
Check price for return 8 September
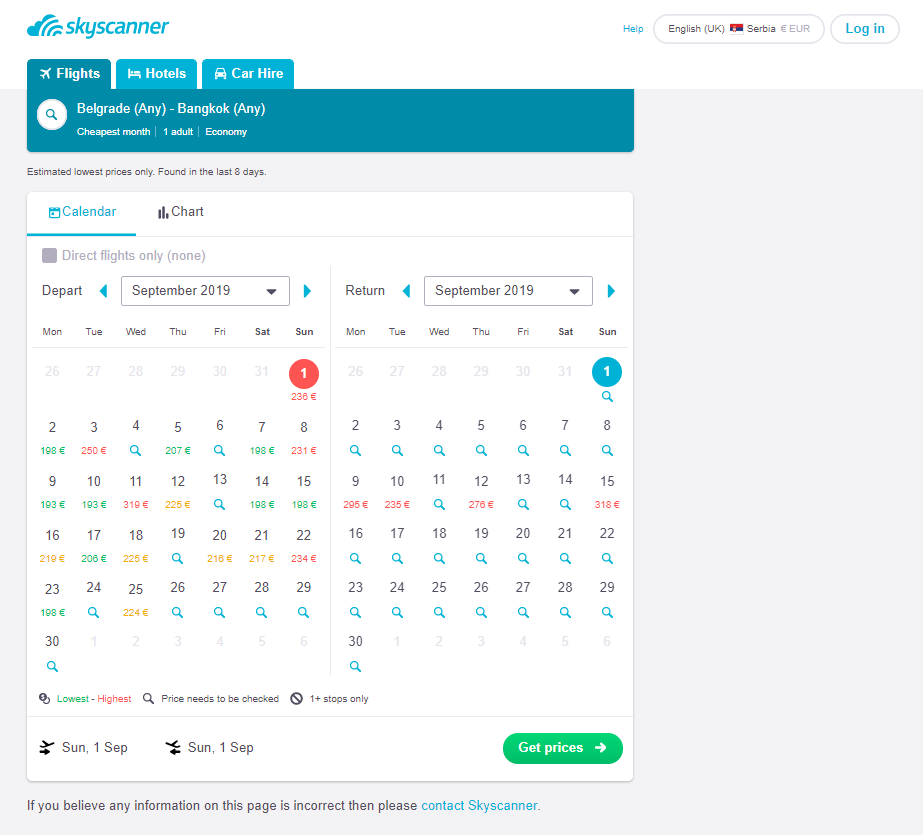(607, 450)
